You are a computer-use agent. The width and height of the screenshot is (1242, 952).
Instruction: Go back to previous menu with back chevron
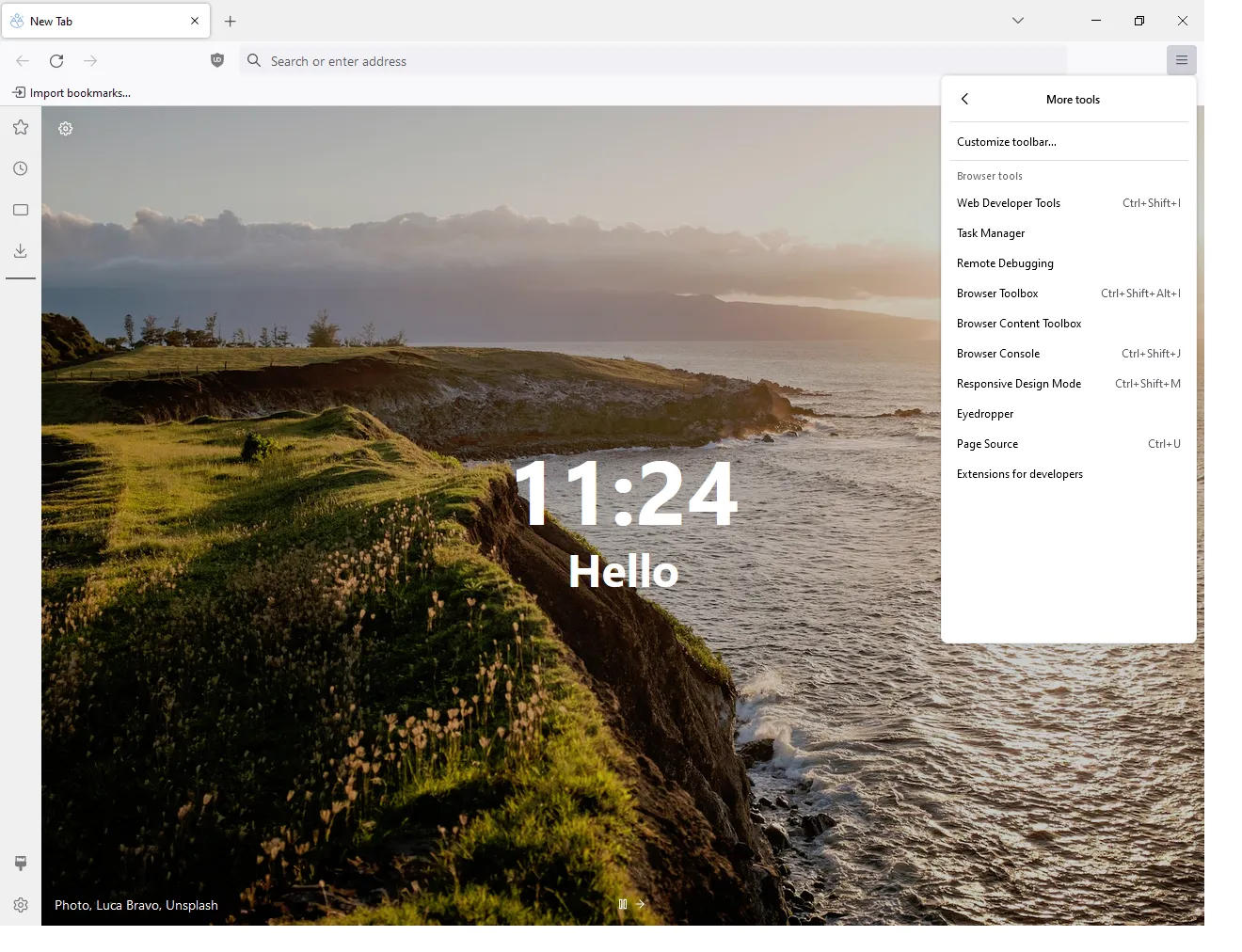point(964,98)
